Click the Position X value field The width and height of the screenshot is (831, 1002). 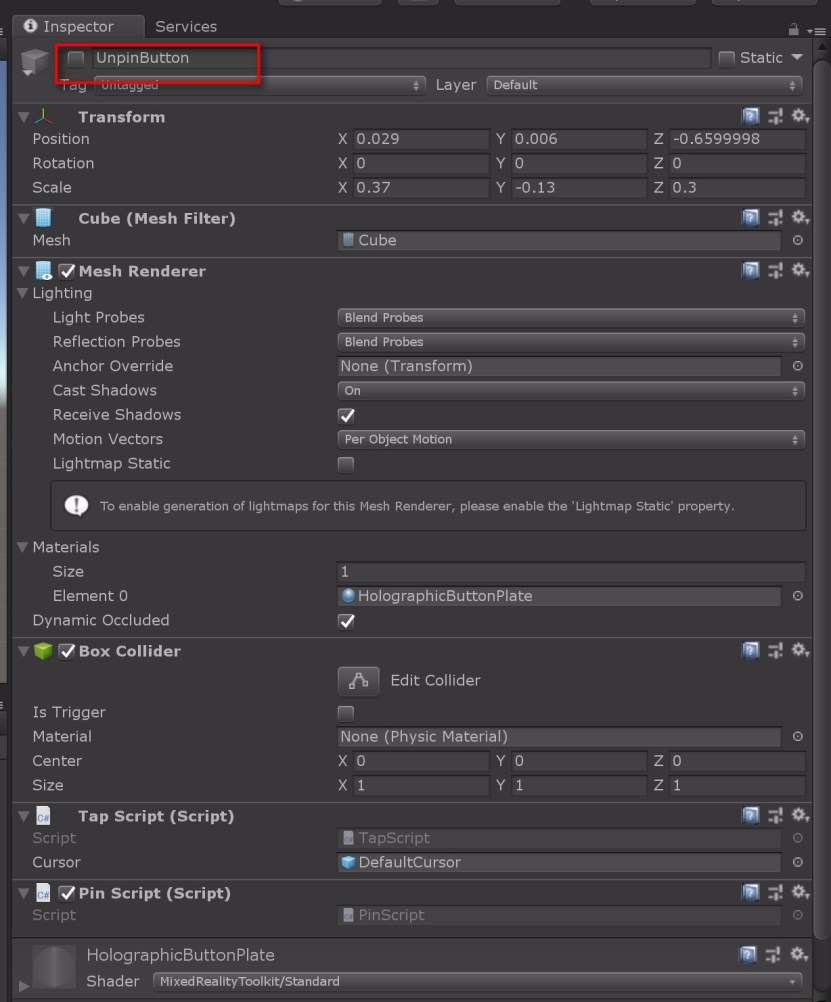click(421, 139)
